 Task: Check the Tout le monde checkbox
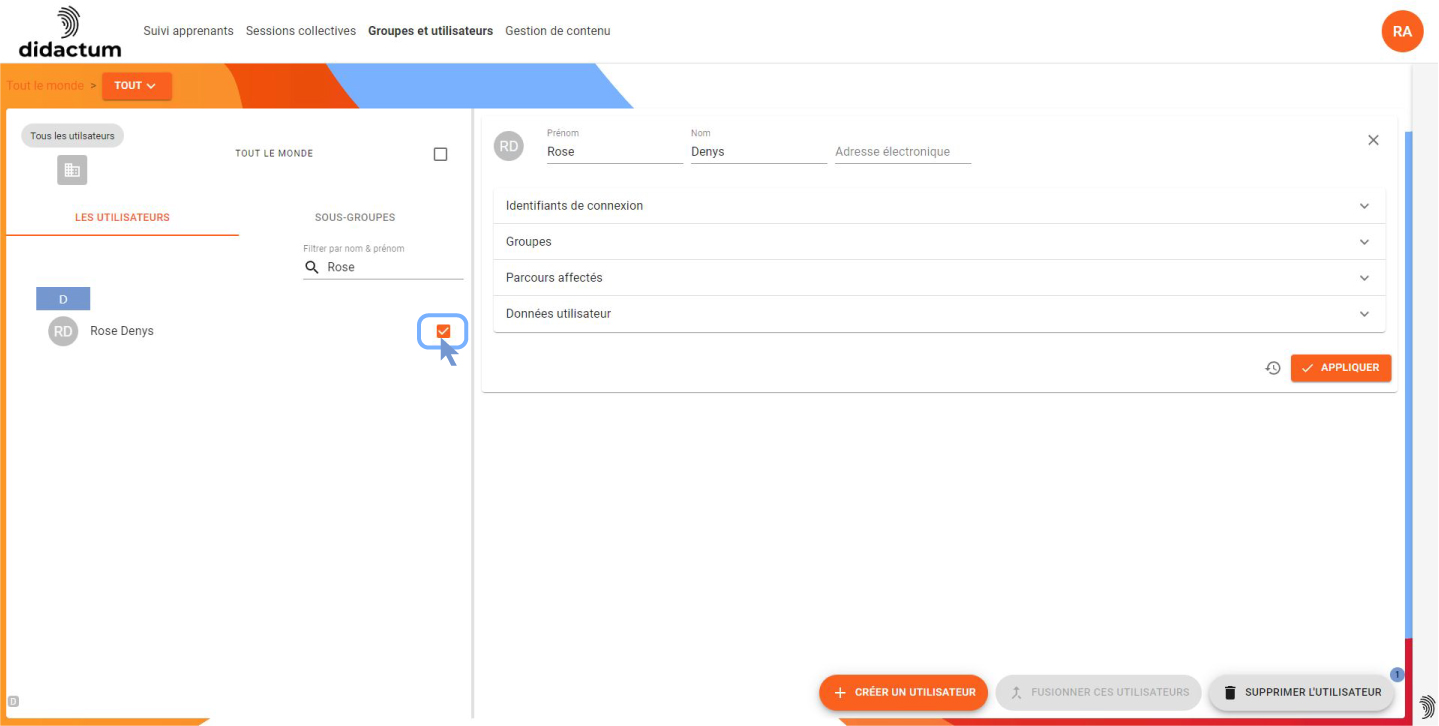click(x=440, y=154)
